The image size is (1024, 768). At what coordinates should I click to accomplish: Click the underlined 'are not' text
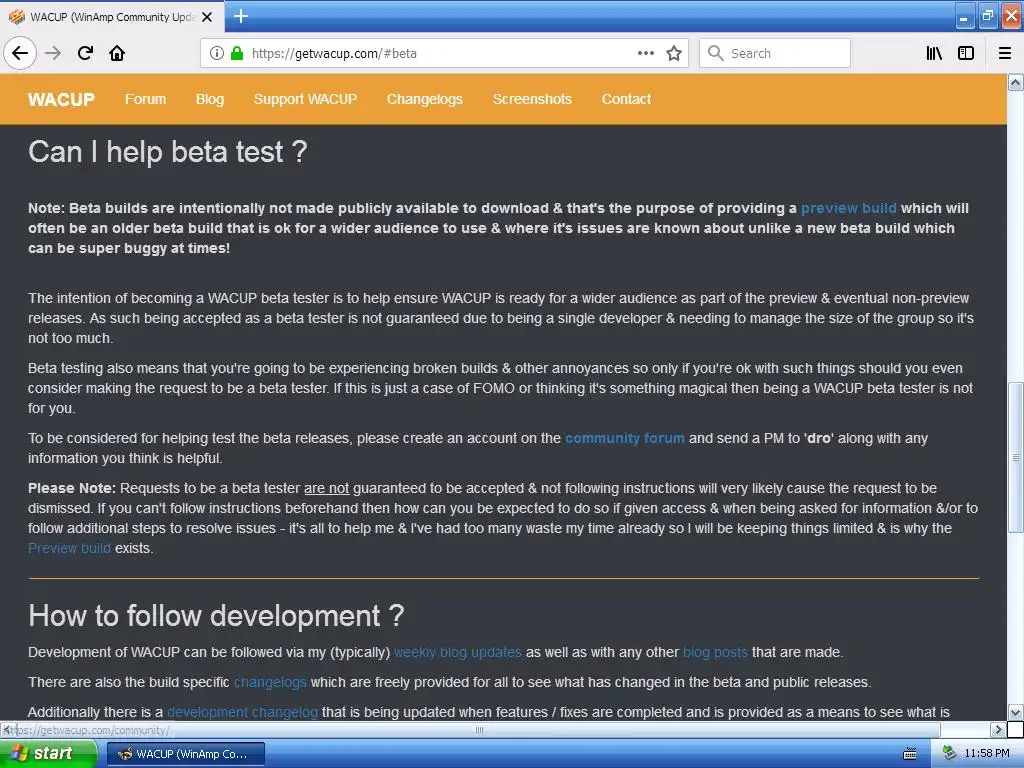(x=327, y=488)
